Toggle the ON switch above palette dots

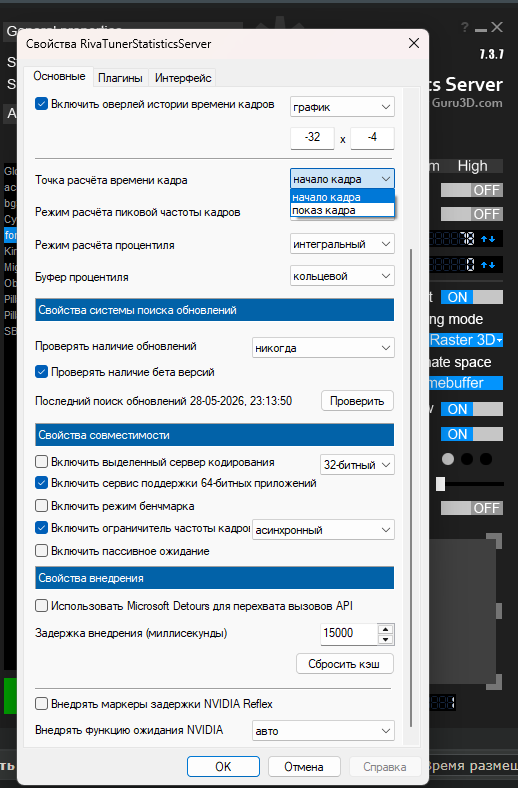472,434
